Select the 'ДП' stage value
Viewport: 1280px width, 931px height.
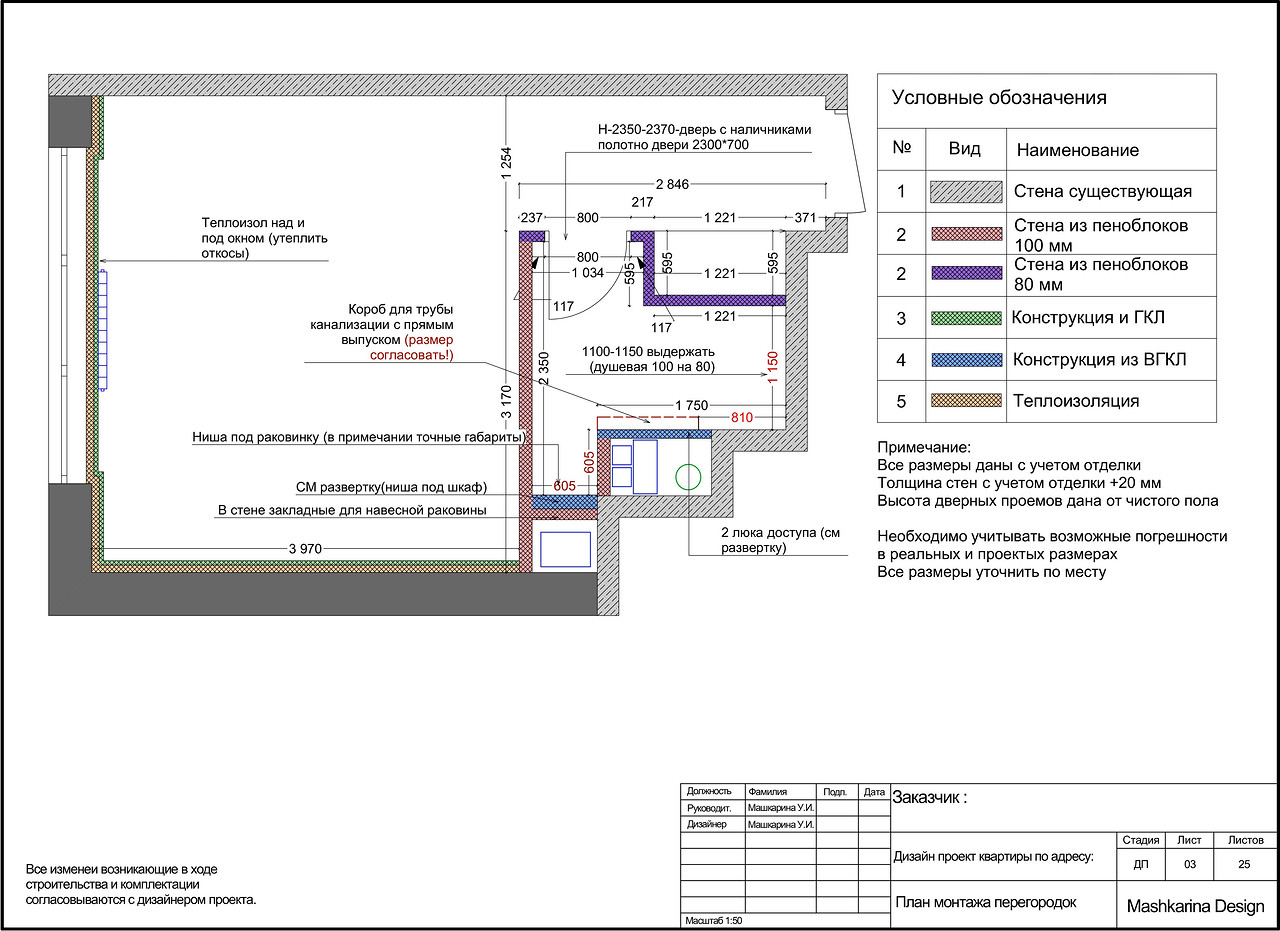[1141, 864]
